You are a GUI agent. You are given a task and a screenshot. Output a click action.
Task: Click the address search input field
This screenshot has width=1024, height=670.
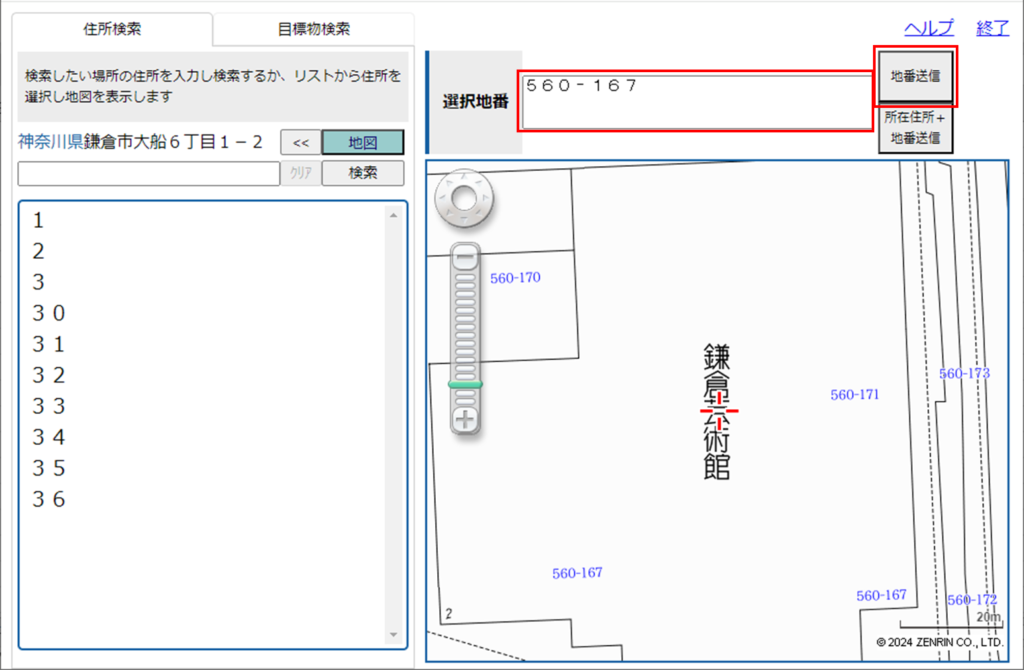(148, 173)
